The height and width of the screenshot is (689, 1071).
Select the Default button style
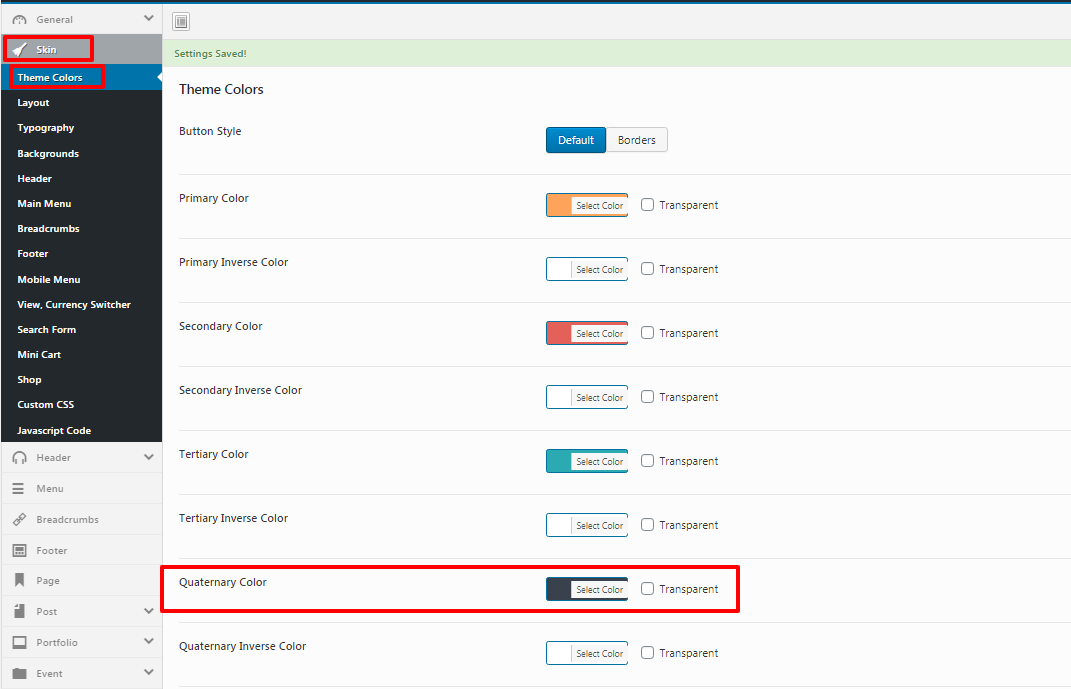(x=576, y=140)
